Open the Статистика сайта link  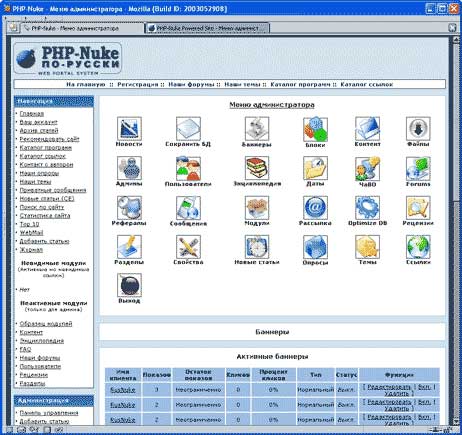[x=45, y=216]
